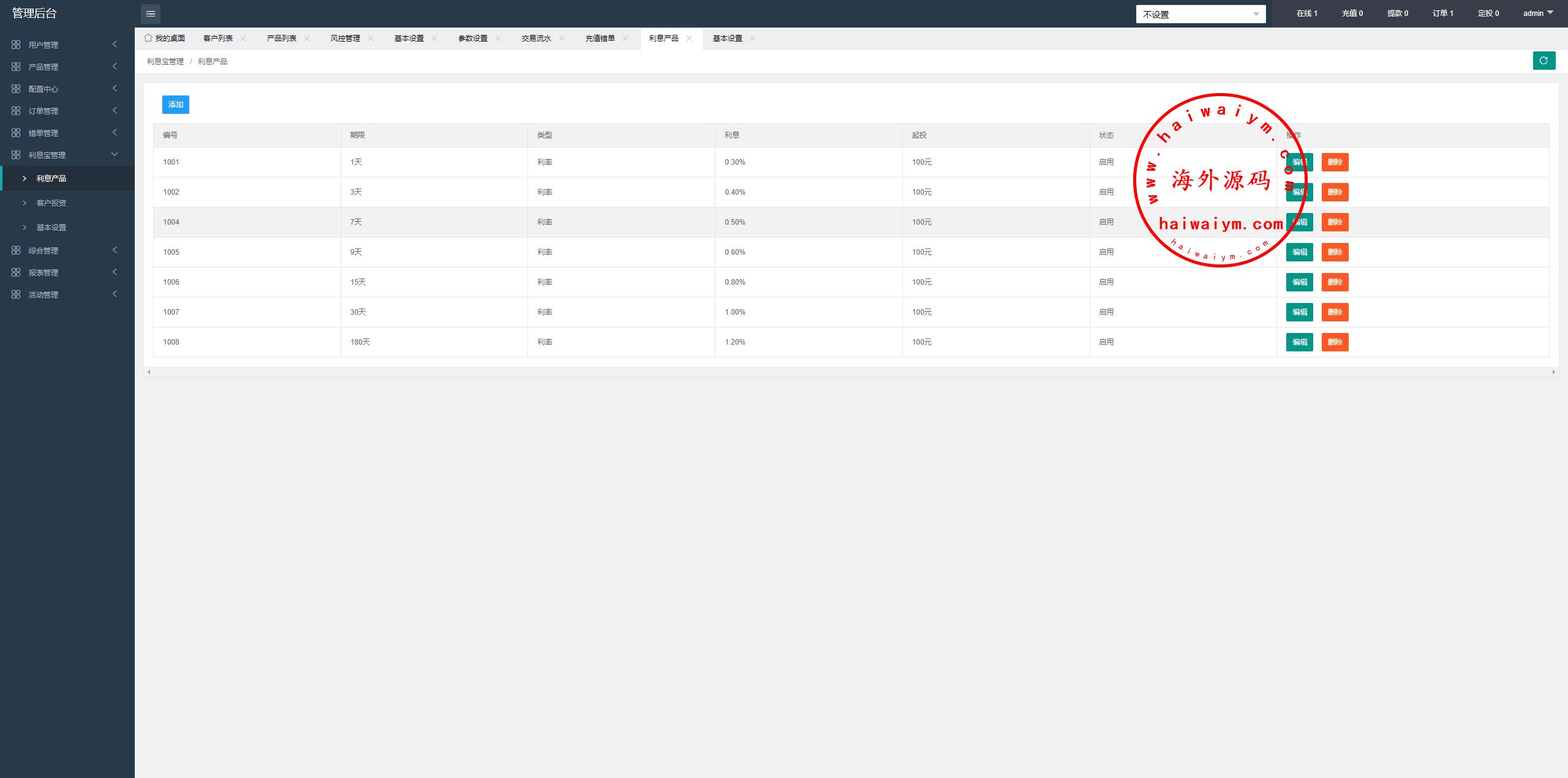
Task: Open 客户投资 in the sidebar
Action: tap(51, 203)
